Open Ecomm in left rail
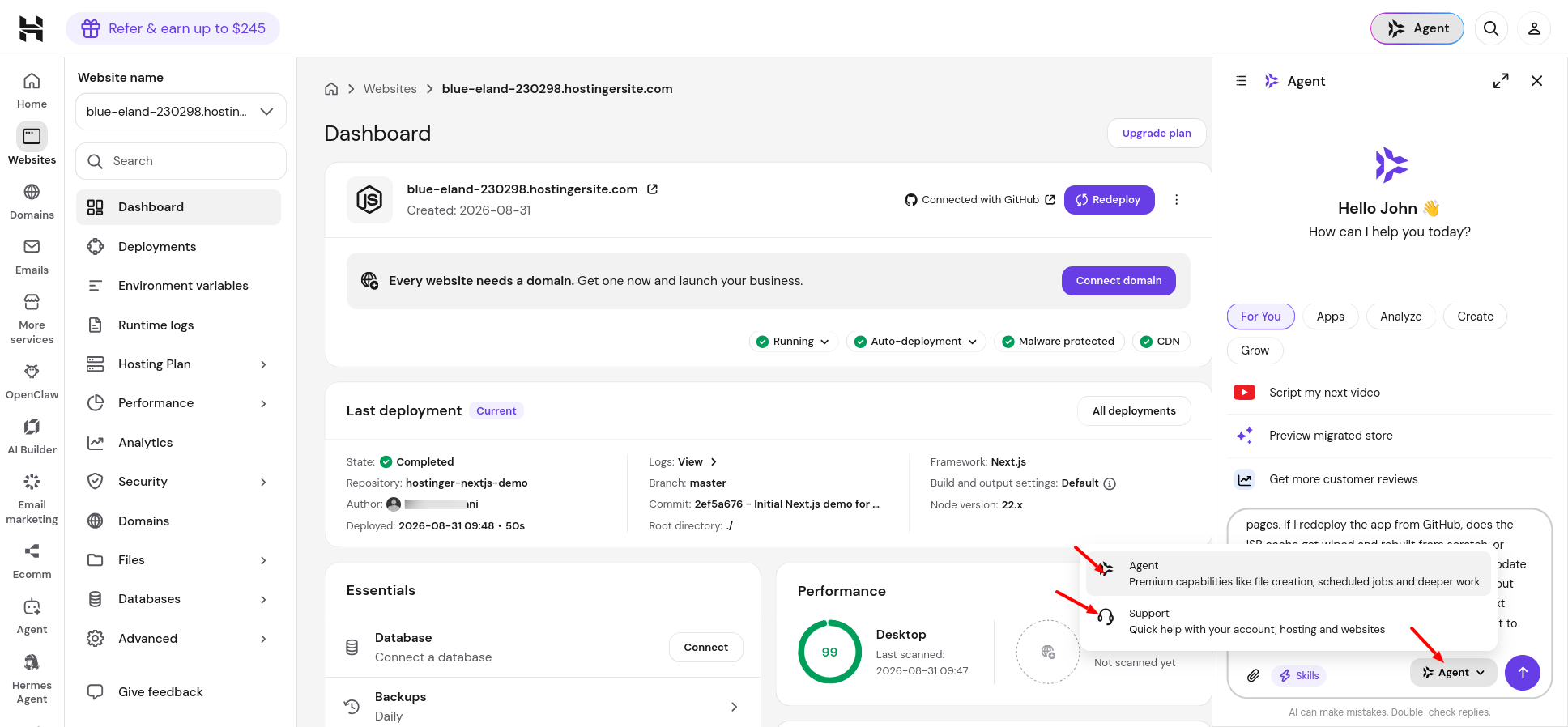Viewport: 1568px width, 727px height. pyautogui.click(x=32, y=561)
